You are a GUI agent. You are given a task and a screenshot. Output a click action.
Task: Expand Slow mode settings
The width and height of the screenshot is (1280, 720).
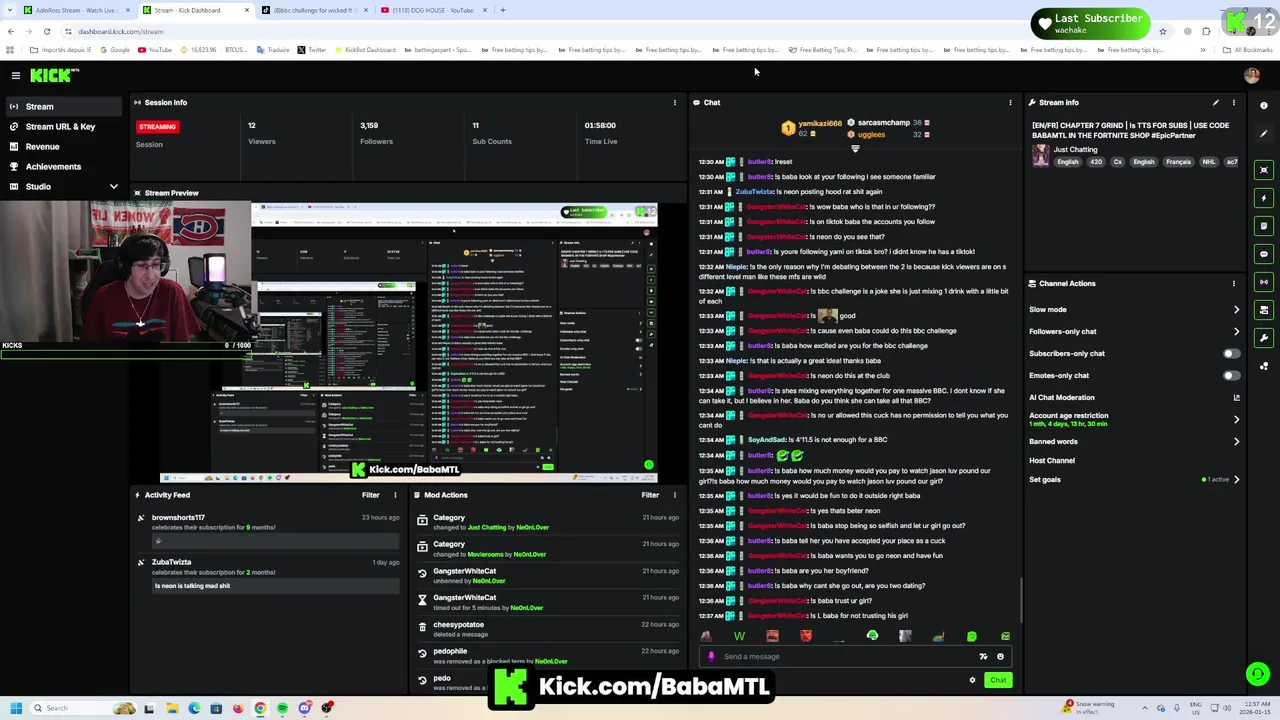point(1236,310)
